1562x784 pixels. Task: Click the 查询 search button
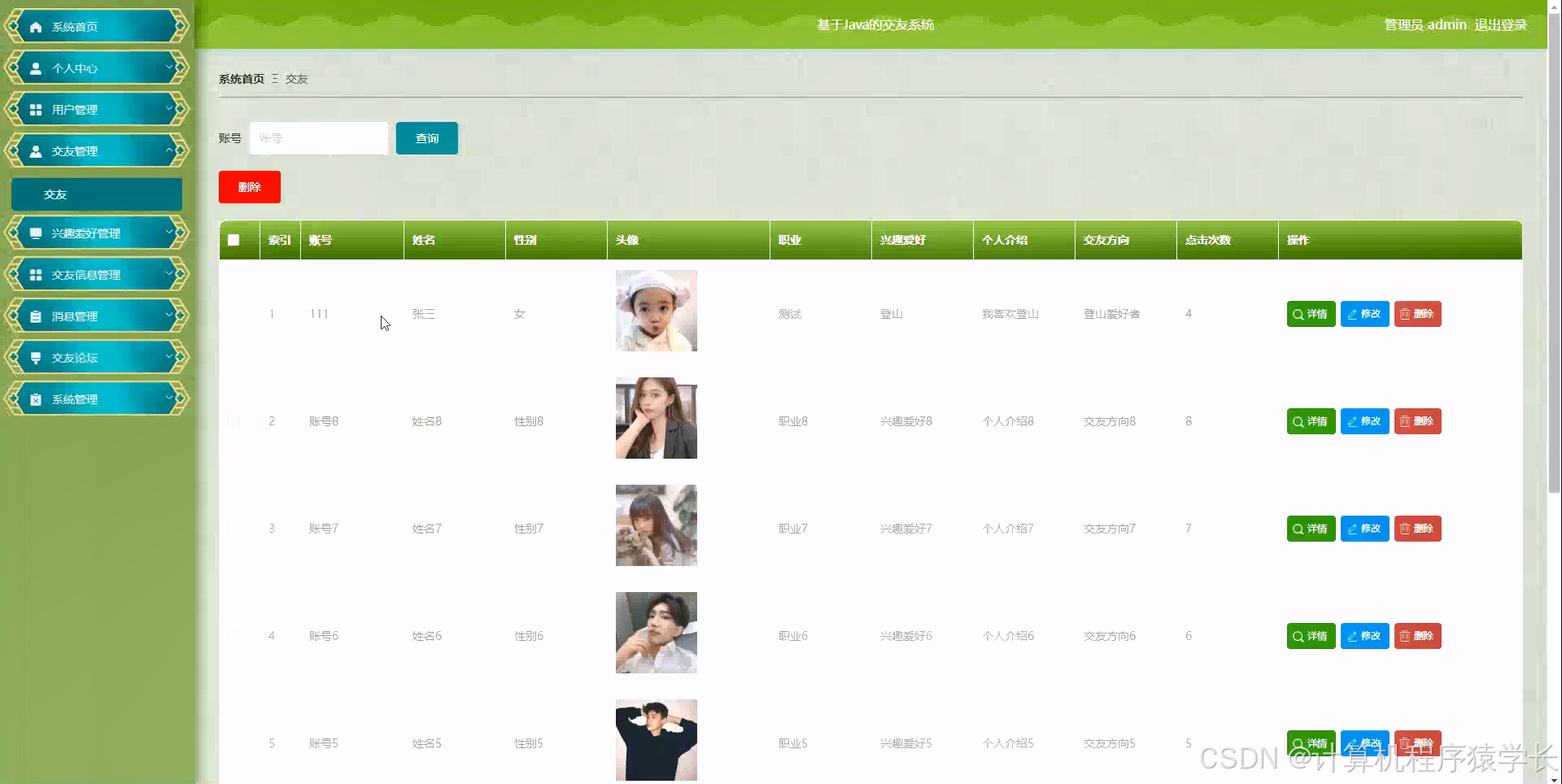point(427,138)
